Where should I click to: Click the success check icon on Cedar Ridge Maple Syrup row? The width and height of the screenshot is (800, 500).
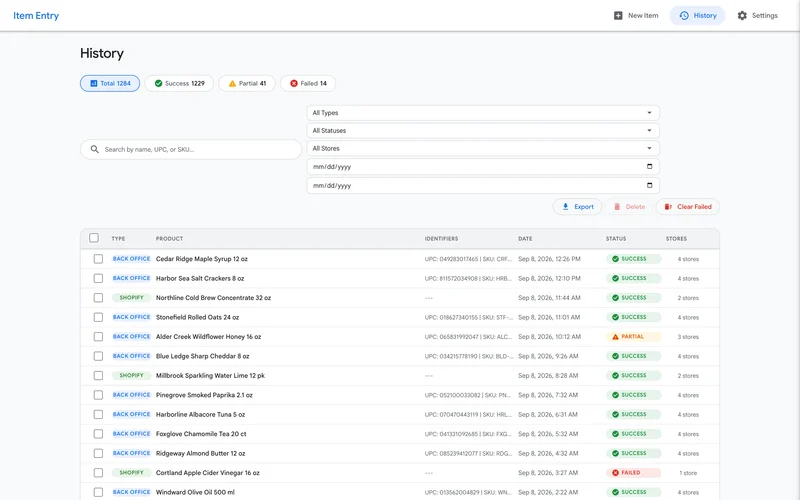(x=615, y=259)
